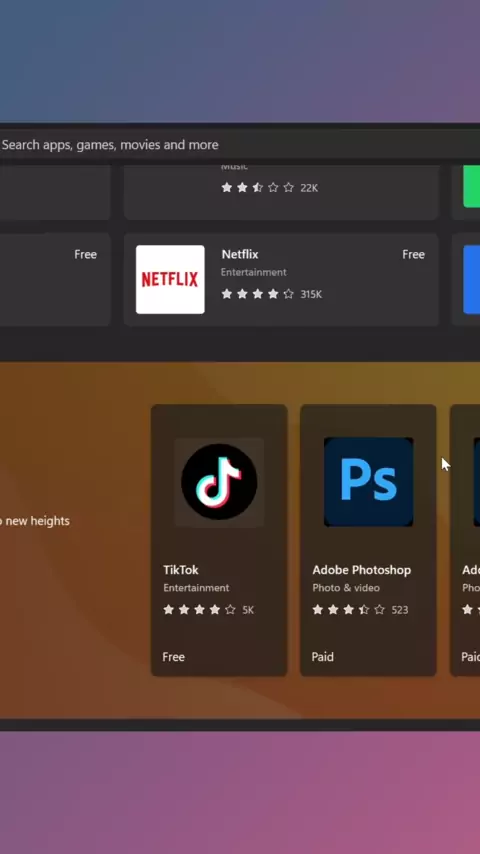Click the Photo & video category label
This screenshot has height=854, width=480.
(346, 588)
